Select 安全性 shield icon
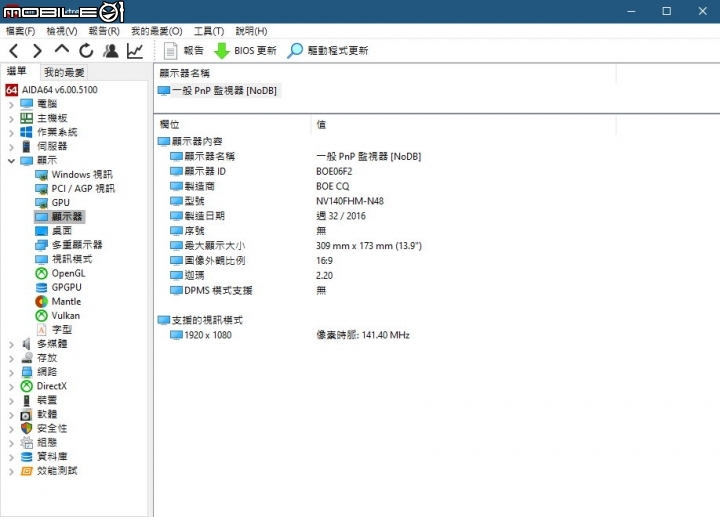The height and width of the screenshot is (517, 720). click(x=27, y=428)
